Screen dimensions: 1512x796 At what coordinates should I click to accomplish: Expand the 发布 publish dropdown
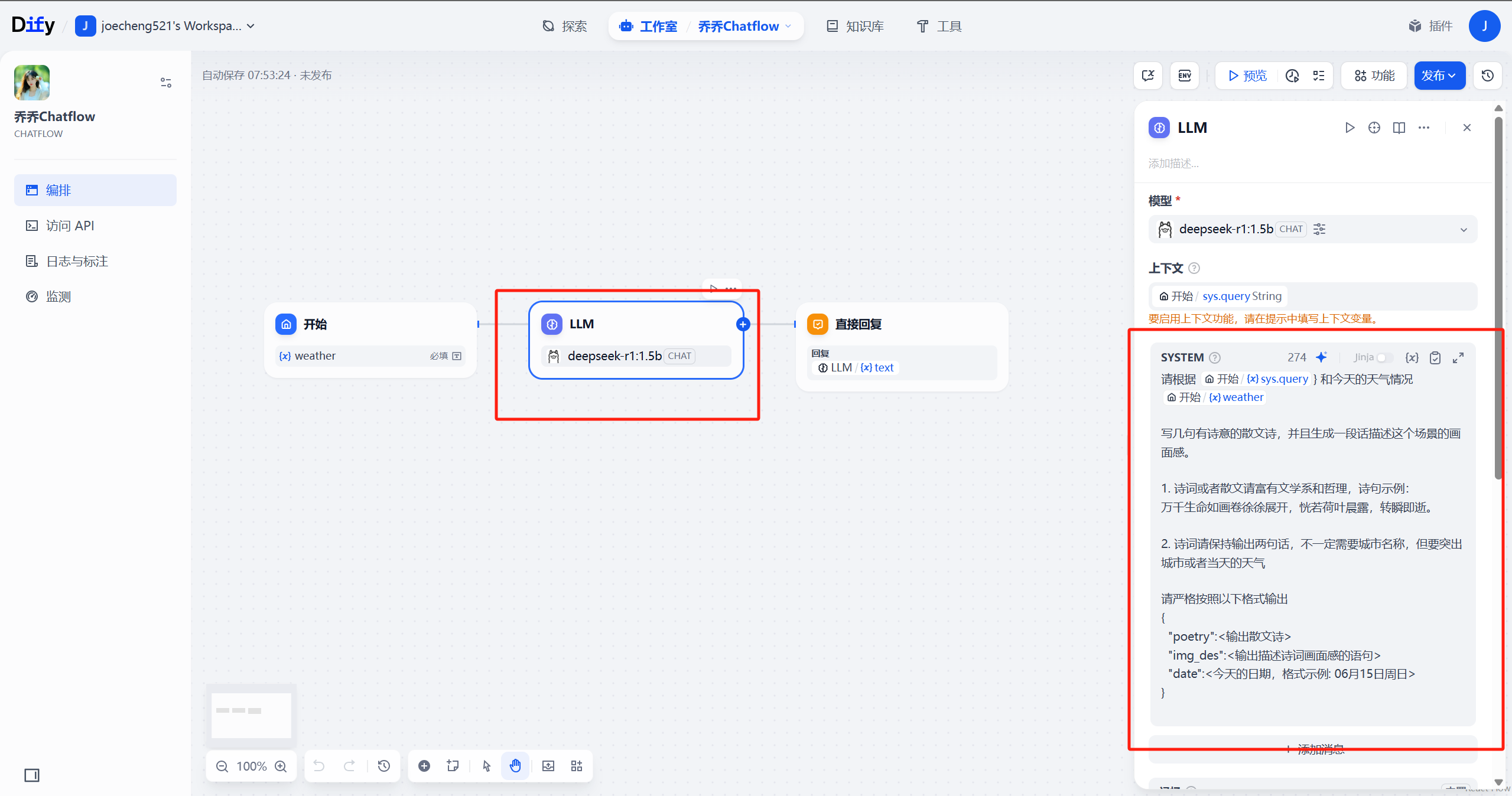(x=1439, y=76)
